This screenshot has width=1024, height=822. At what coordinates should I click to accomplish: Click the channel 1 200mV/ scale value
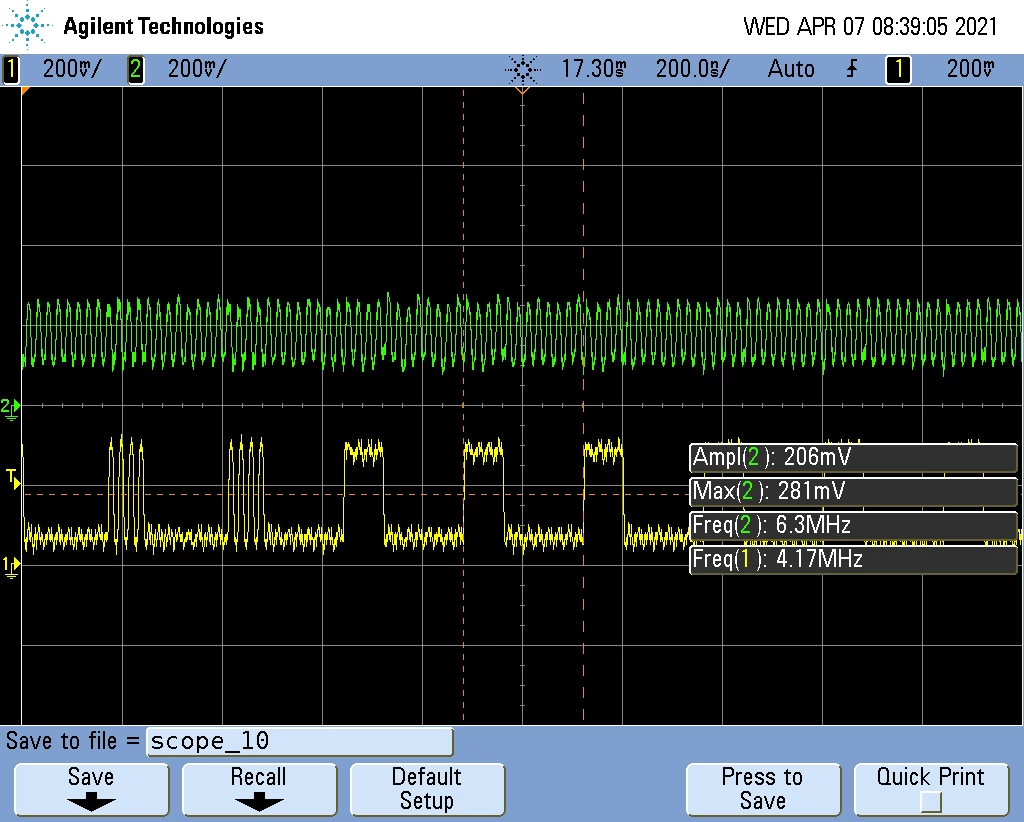(72, 69)
